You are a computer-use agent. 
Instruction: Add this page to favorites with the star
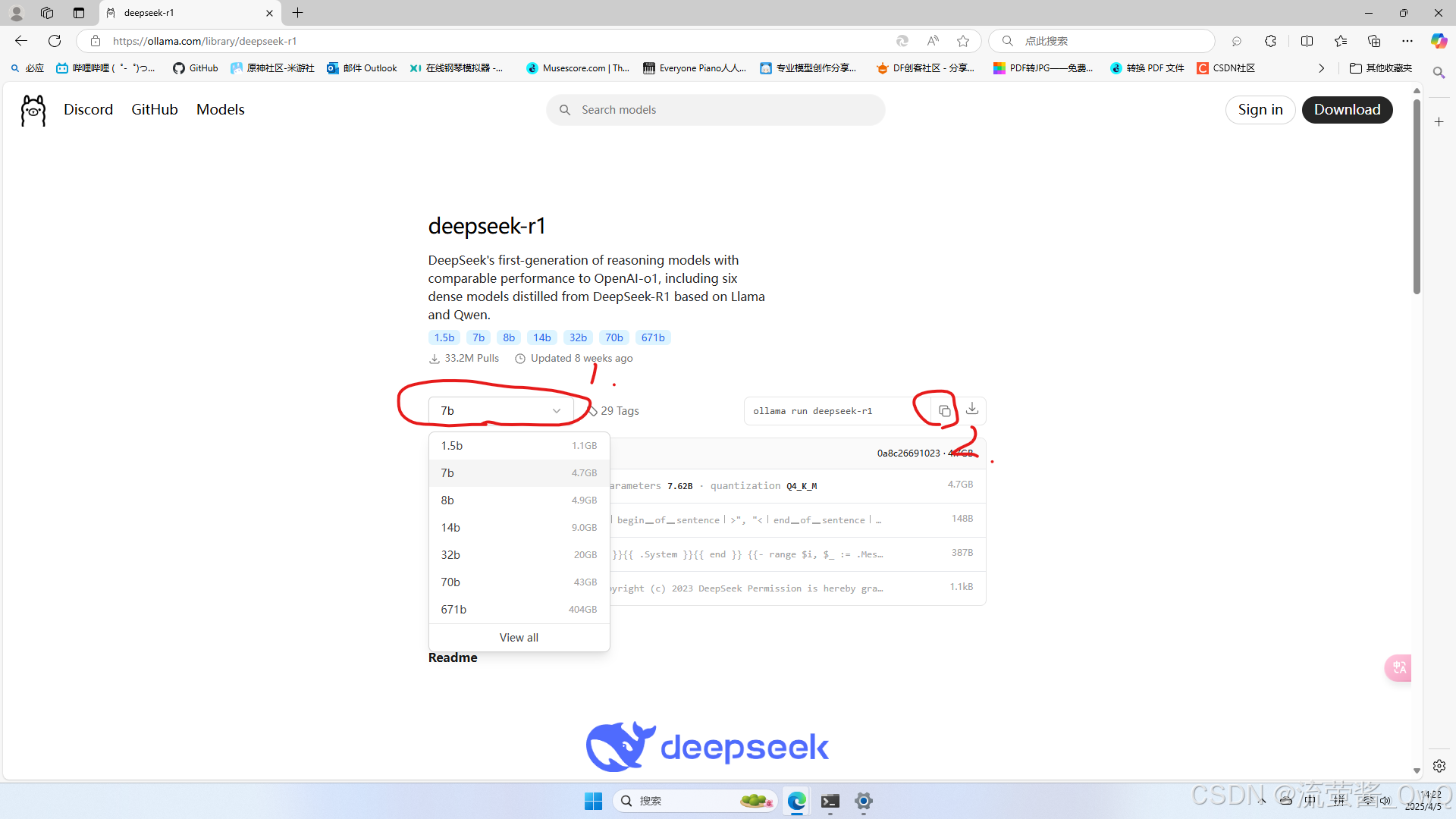pos(963,41)
